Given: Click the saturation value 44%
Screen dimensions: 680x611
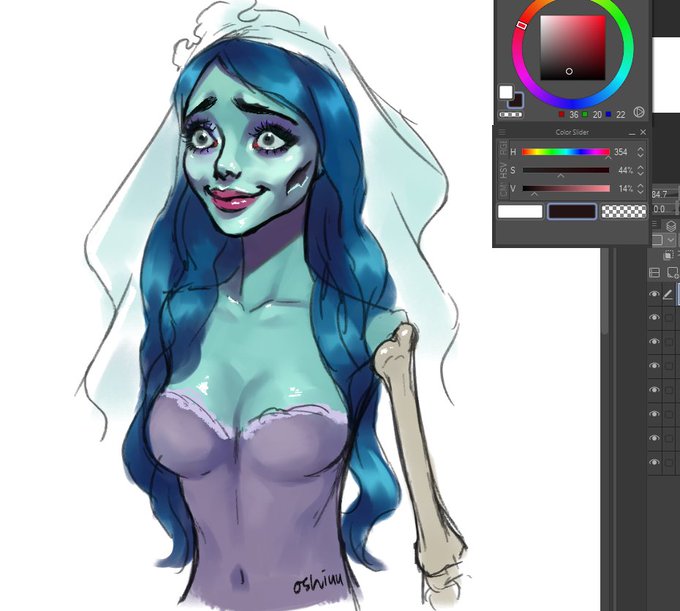Looking at the screenshot, I should coord(625,170).
